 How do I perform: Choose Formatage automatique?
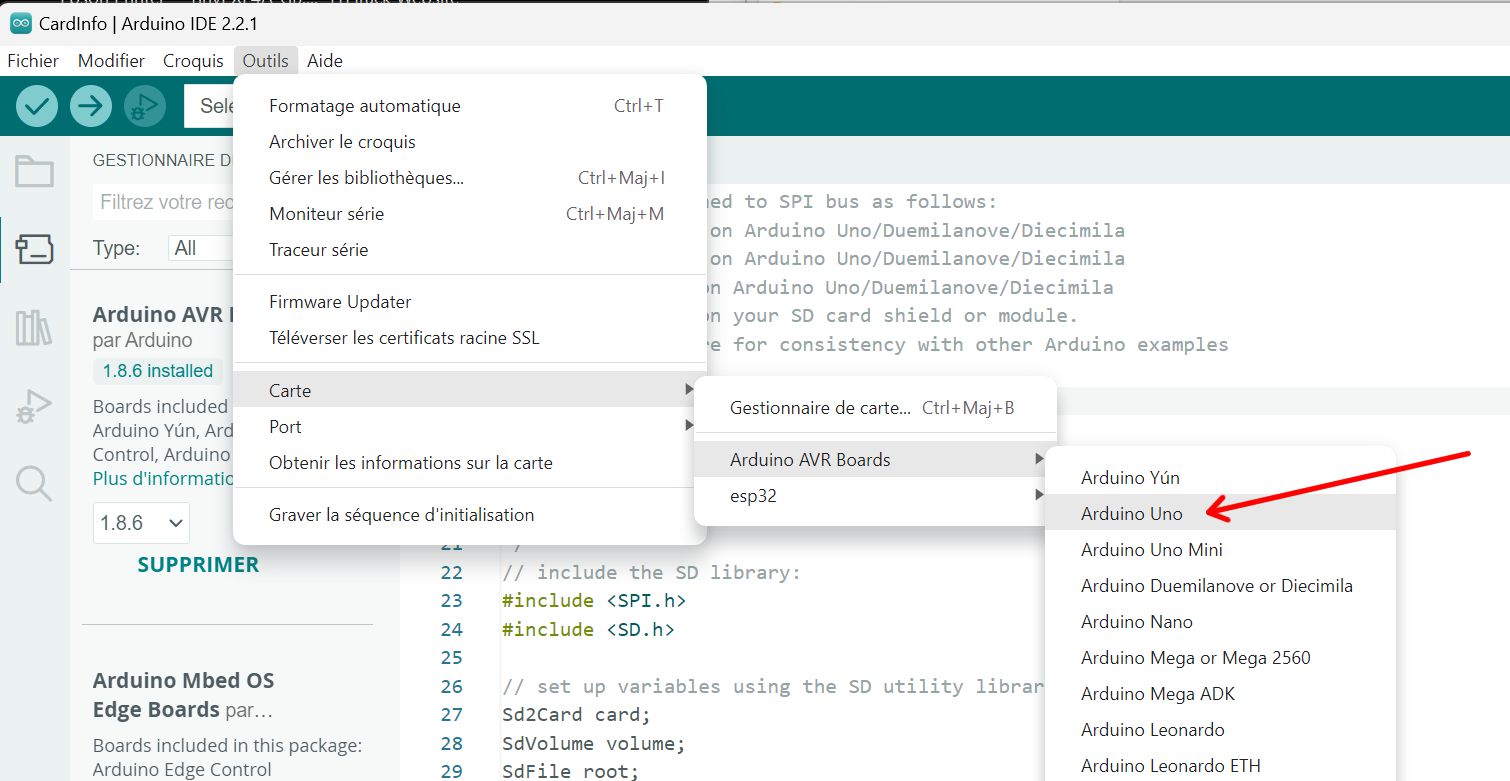pyautogui.click(x=470, y=106)
